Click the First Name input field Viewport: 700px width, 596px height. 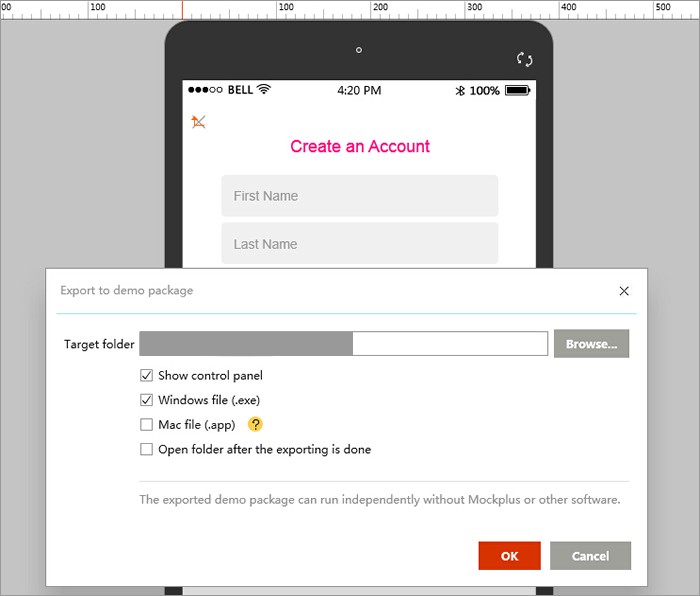360,196
